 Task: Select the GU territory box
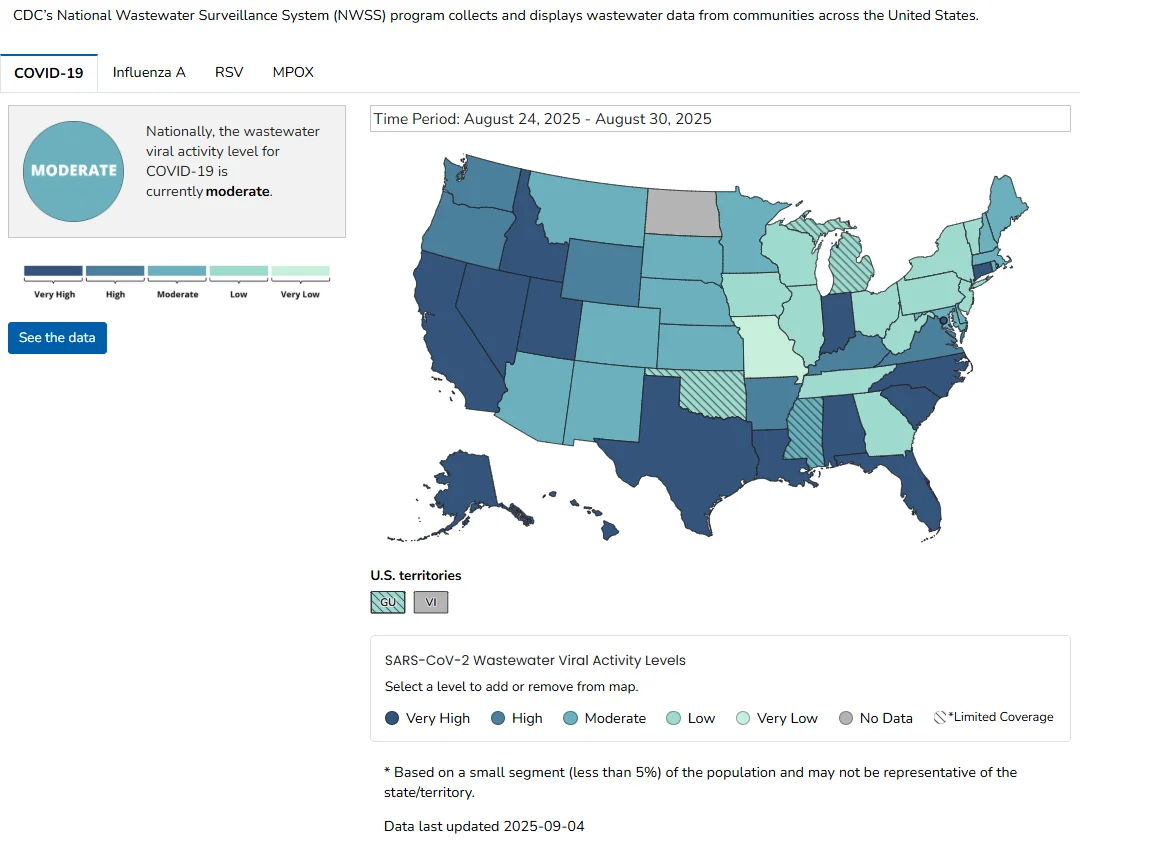coord(388,602)
